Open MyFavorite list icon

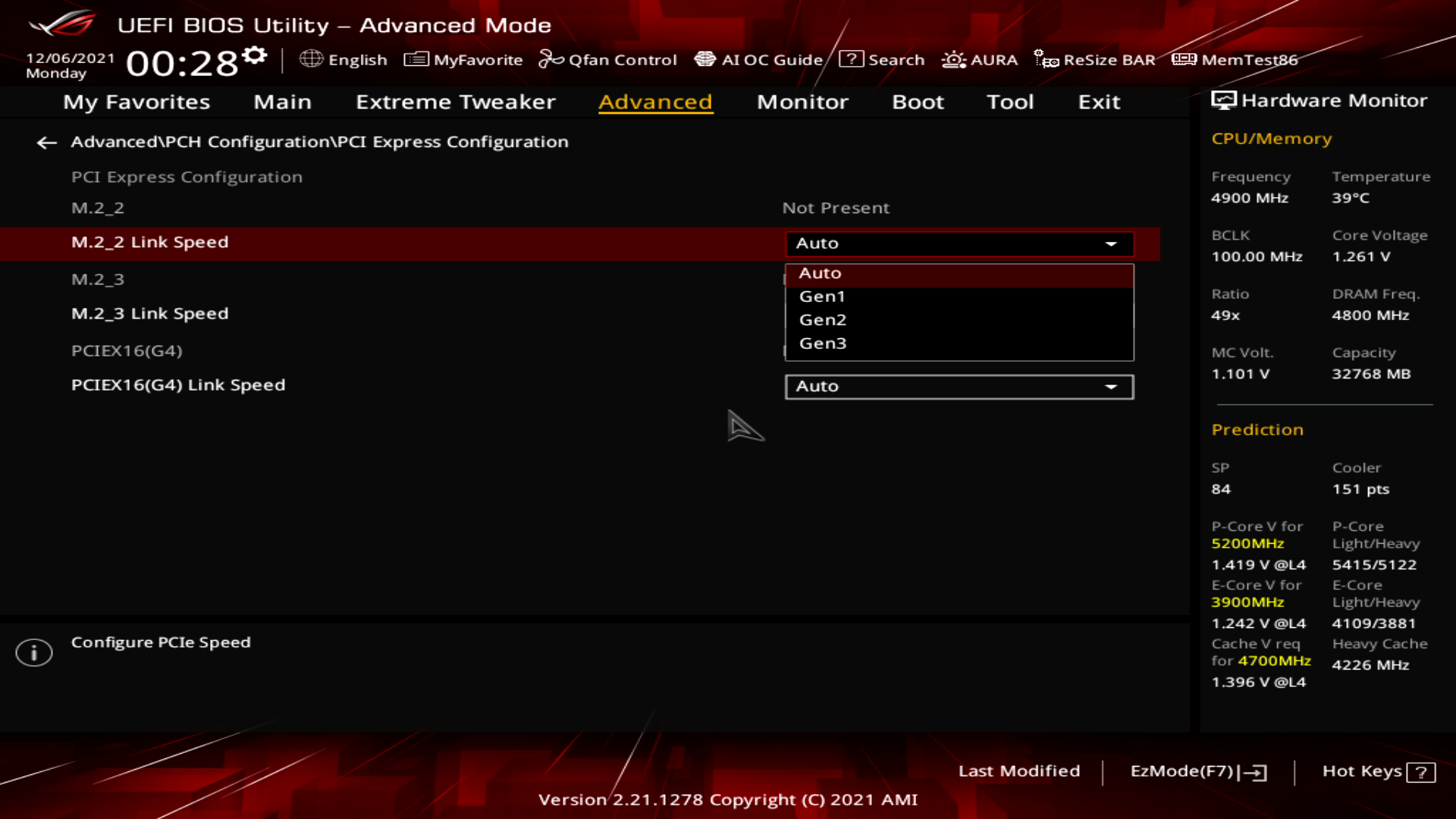coord(416,59)
